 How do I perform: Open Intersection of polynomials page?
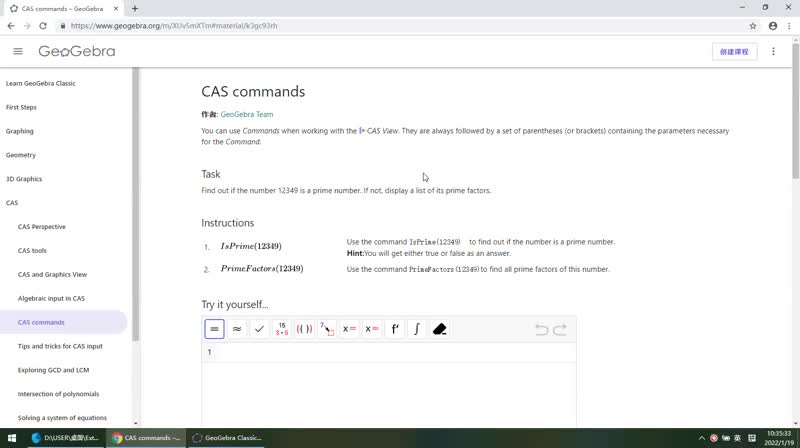pos(59,394)
